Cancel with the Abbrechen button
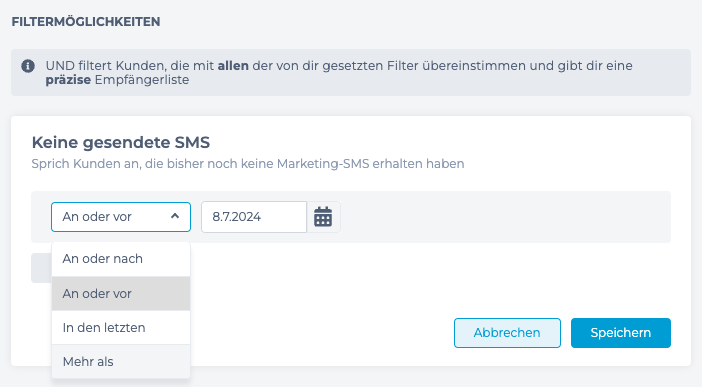Image resolution: width=702 pixels, height=387 pixels. tap(507, 333)
